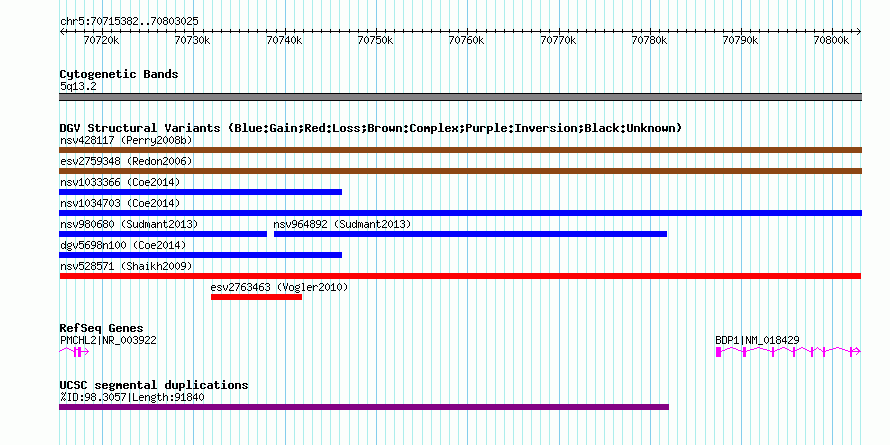Select the blue dgv5698n100 gain bar
Image resolution: width=890 pixels, height=445 pixels.
click(200, 255)
